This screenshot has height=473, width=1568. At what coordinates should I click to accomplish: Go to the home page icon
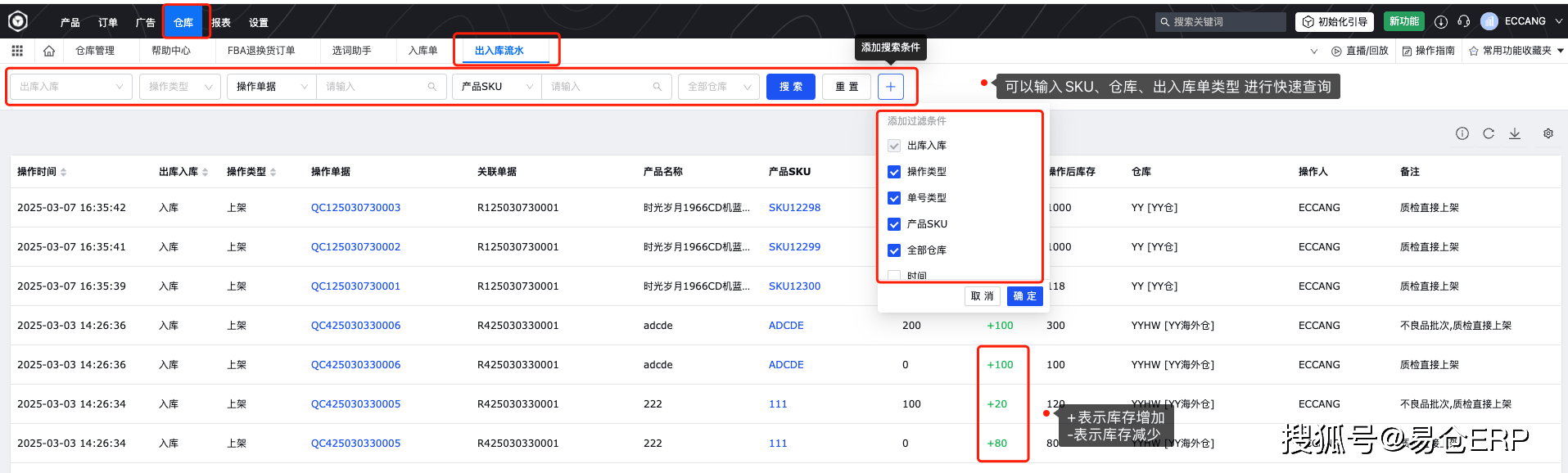[x=49, y=51]
